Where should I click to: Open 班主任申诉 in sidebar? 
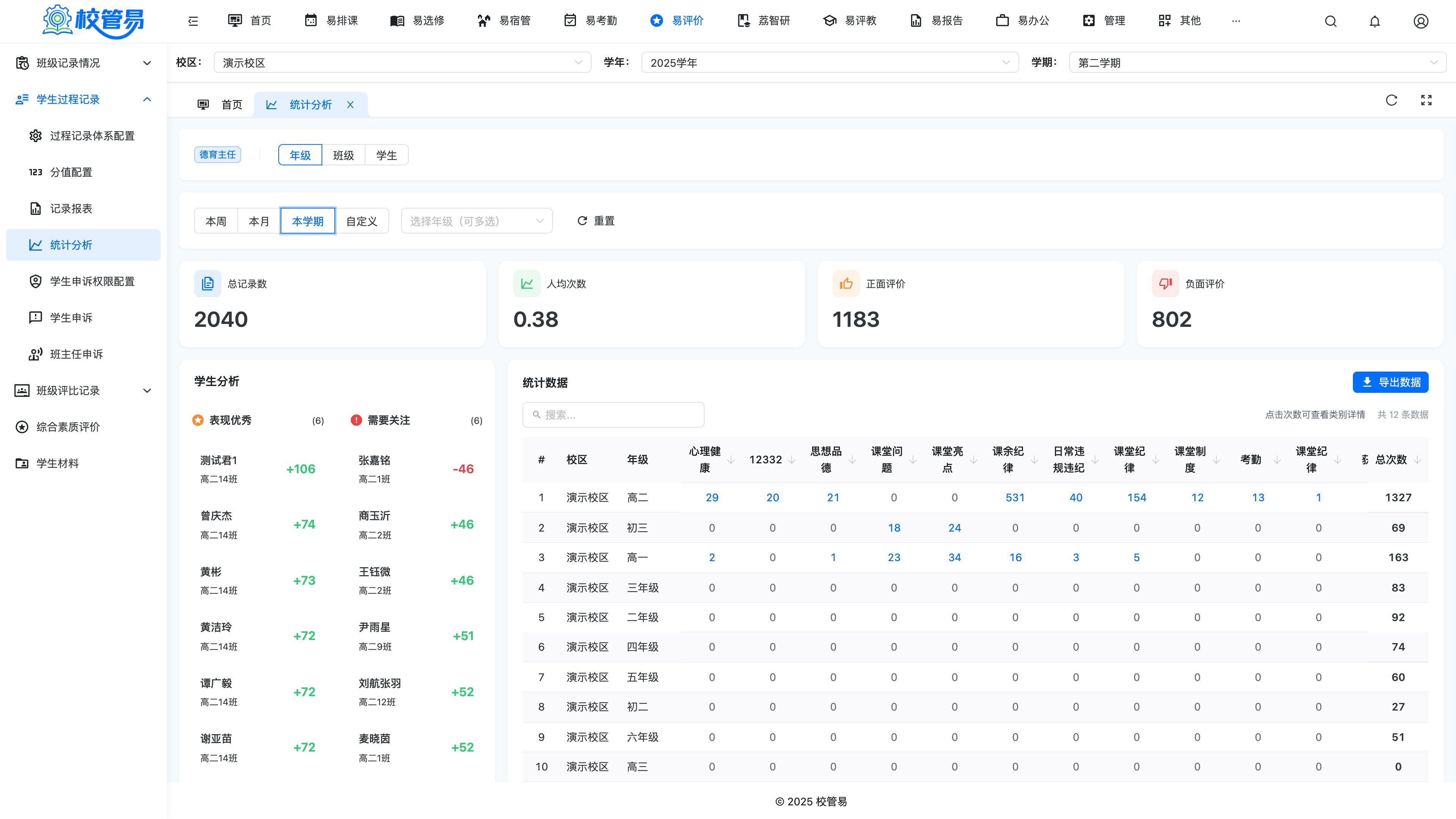[83, 354]
